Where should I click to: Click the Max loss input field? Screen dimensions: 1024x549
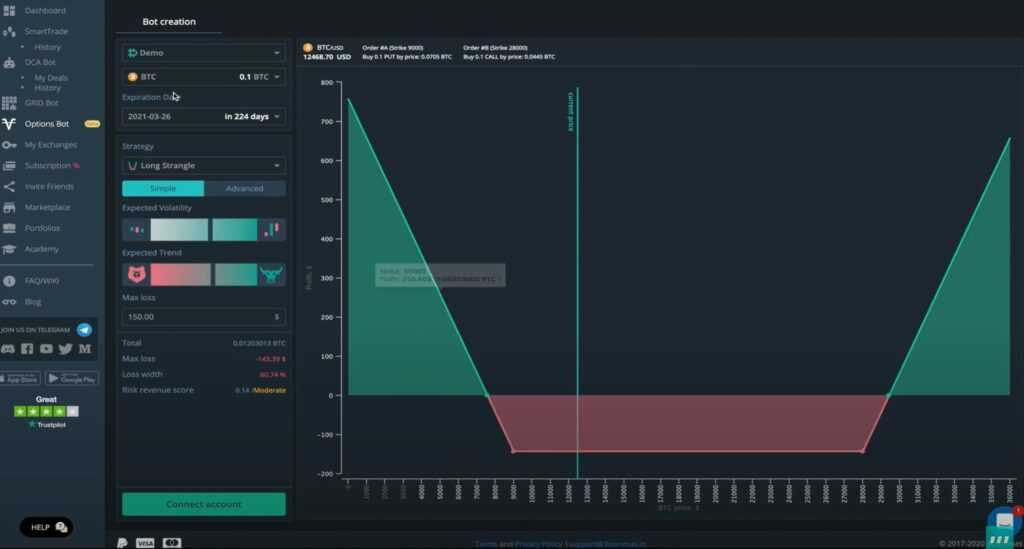(x=203, y=317)
